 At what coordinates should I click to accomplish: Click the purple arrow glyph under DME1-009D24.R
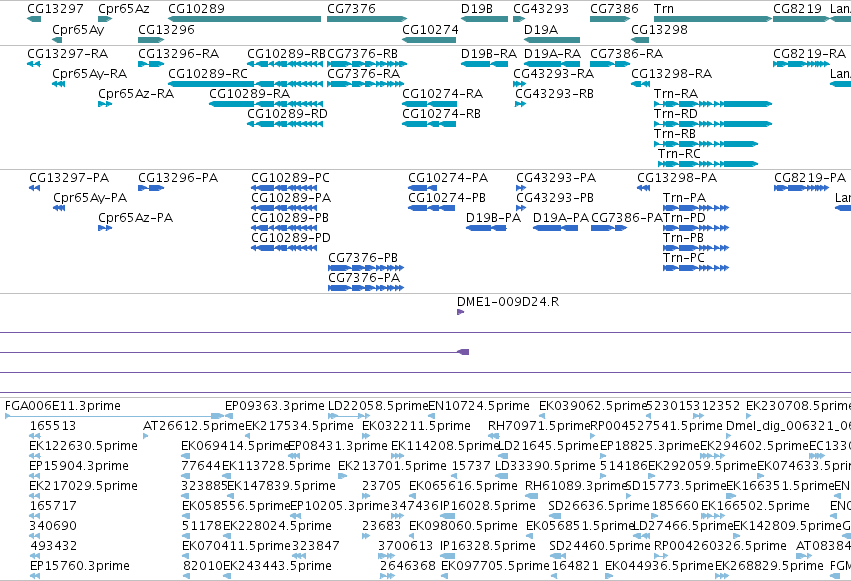click(x=460, y=312)
